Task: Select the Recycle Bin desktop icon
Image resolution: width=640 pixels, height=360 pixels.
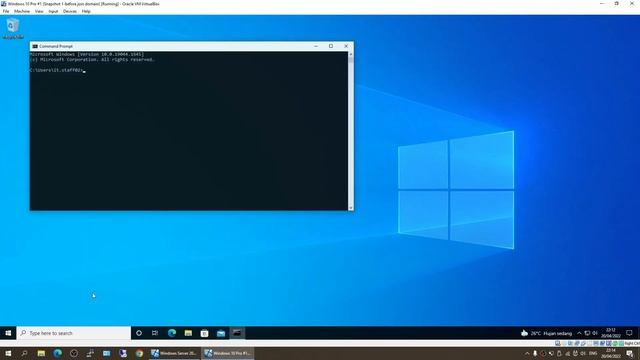Action: pyautogui.click(x=13, y=29)
